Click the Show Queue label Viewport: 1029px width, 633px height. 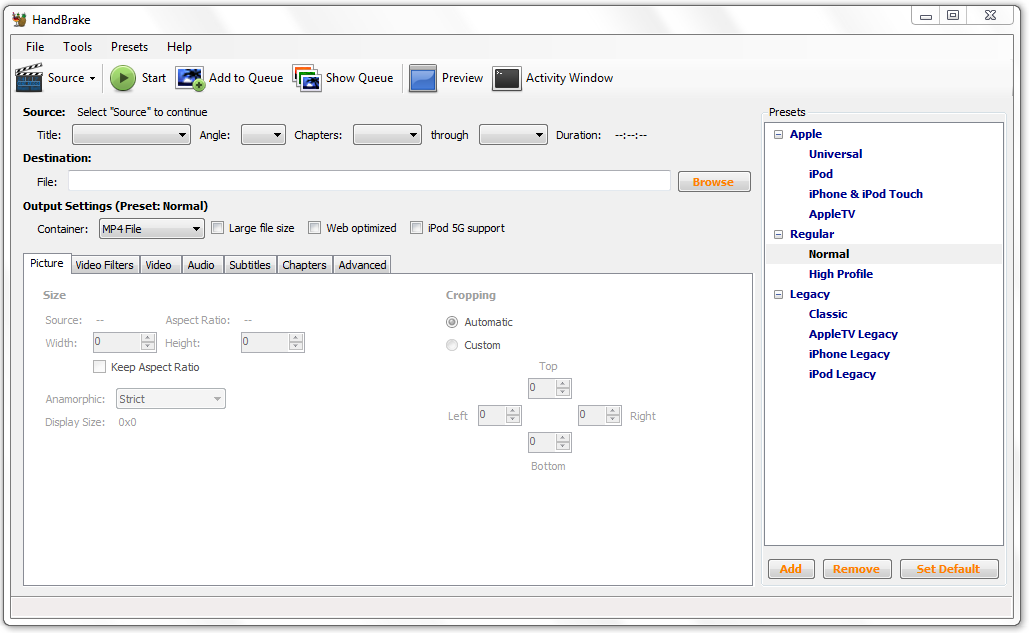pos(360,78)
